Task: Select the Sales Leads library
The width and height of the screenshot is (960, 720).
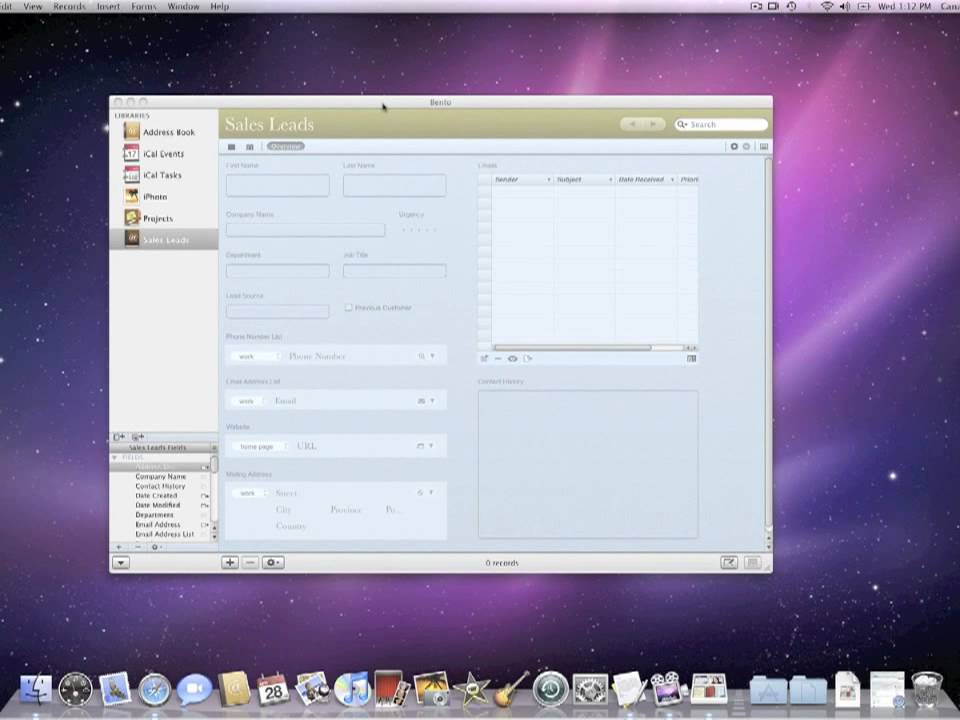Action: [164, 239]
